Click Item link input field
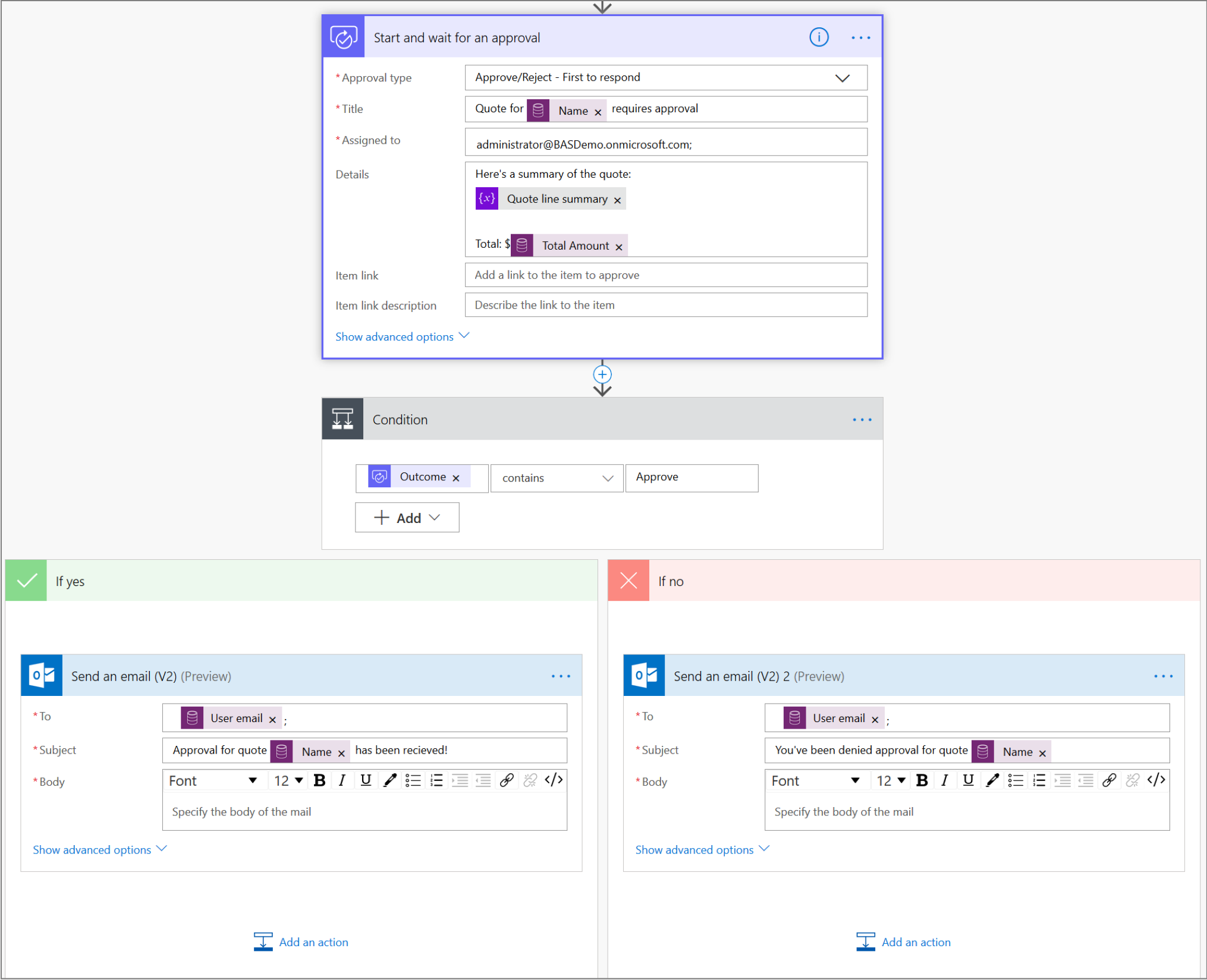This screenshot has height=980, width=1207. 665,276
